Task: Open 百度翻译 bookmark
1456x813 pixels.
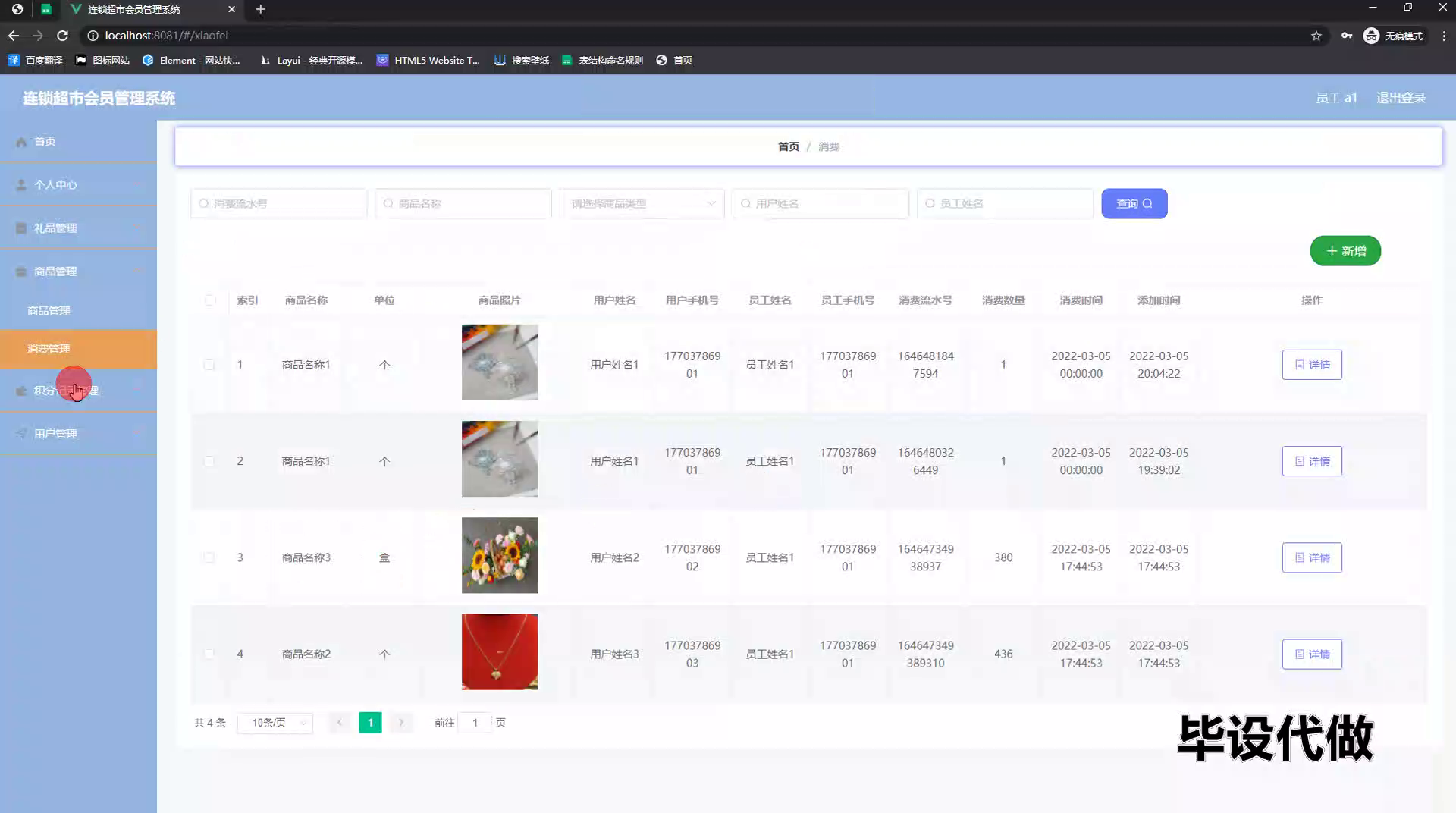Action: pyautogui.click(x=35, y=60)
